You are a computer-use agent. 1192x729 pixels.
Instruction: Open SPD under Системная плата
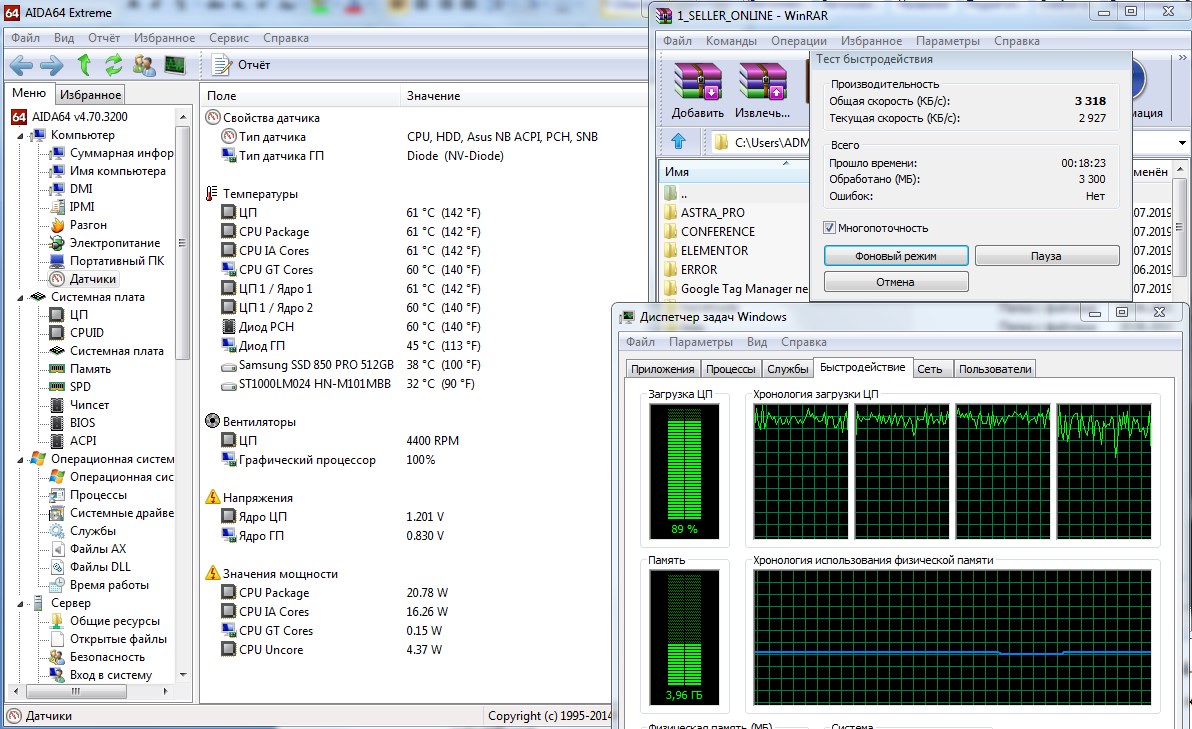[x=80, y=387]
